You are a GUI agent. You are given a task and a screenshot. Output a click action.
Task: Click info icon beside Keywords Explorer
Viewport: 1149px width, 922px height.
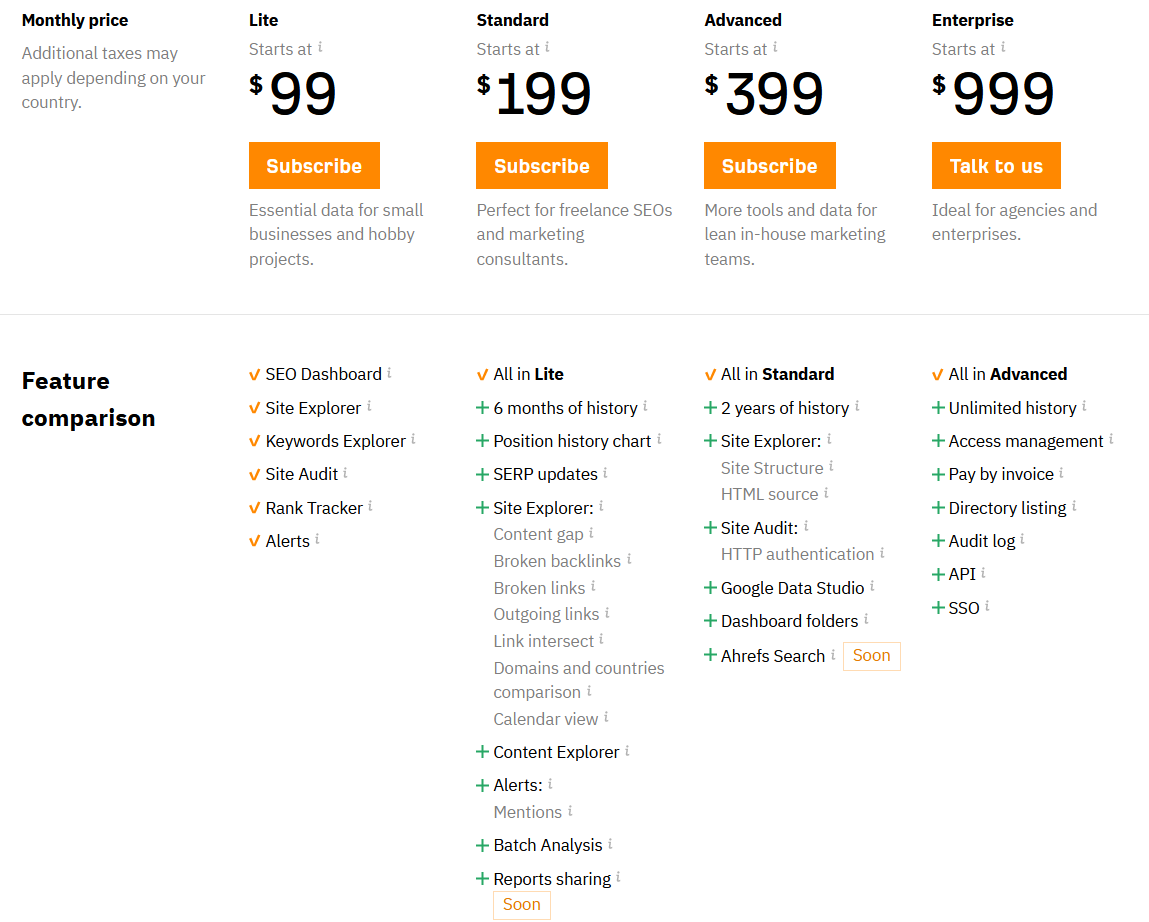(x=413, y=439)
